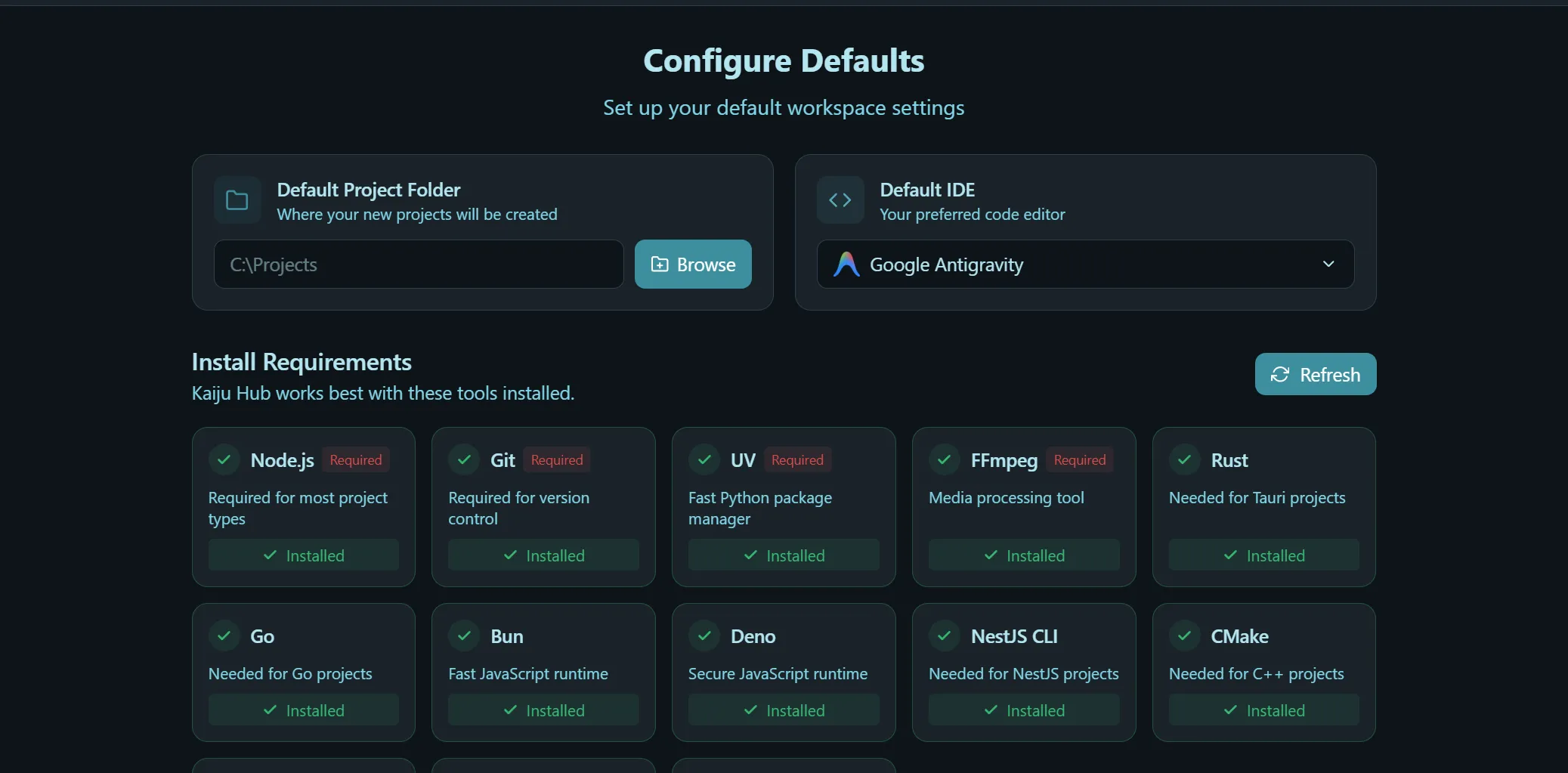This screenshot has height=773, width=1568.
Task: Click the Required badge on FFmpeg
Action: (x=1080, y=460)
